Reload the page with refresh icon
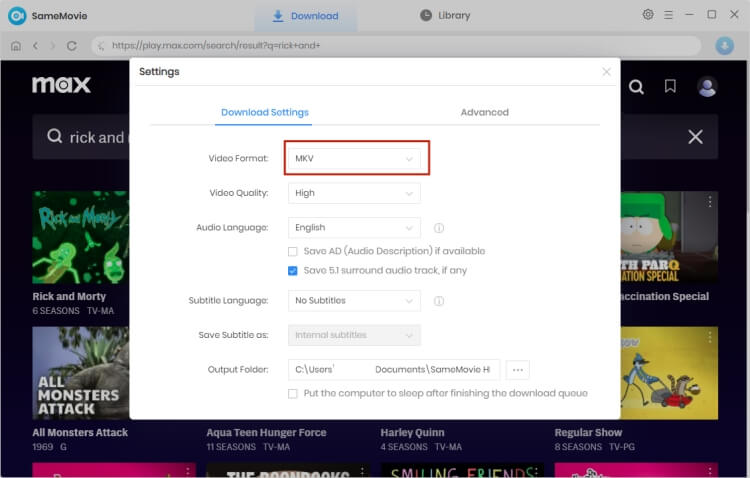Image resolution: width=750 pixels, height=478 pixels. pos(72,46)
